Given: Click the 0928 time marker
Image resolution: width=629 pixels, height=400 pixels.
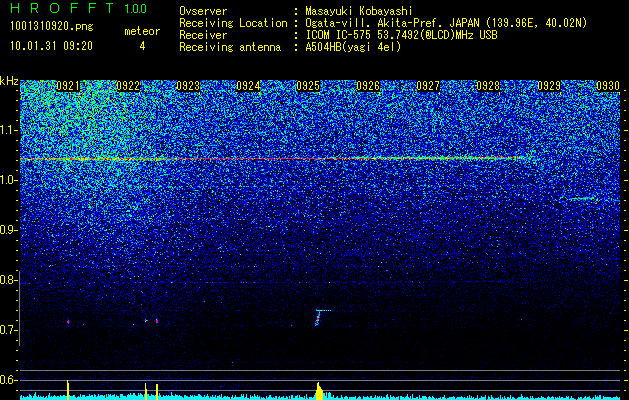Looking at the screenshot, I should 488,86.
